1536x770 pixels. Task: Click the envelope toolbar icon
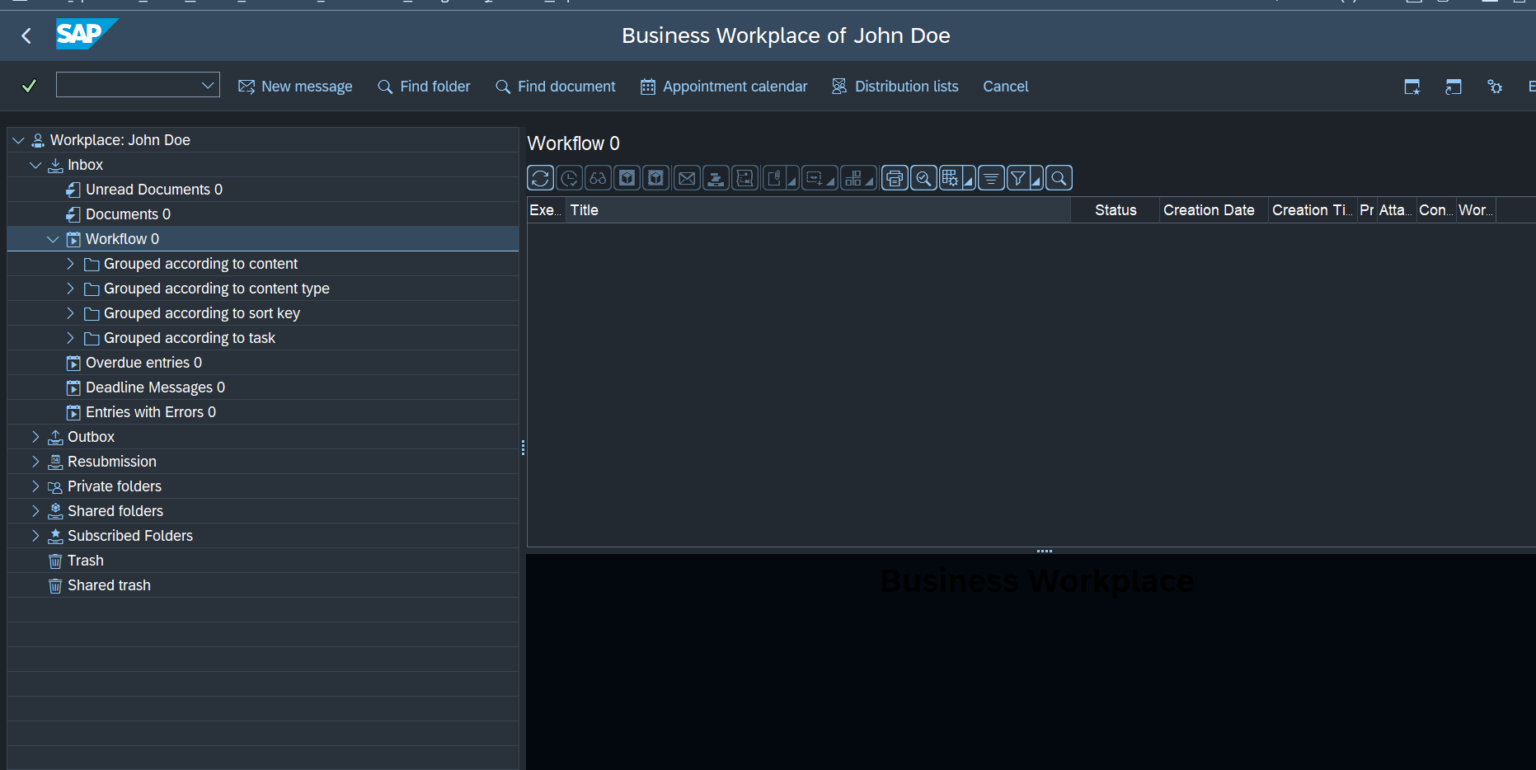pos(686,178)
